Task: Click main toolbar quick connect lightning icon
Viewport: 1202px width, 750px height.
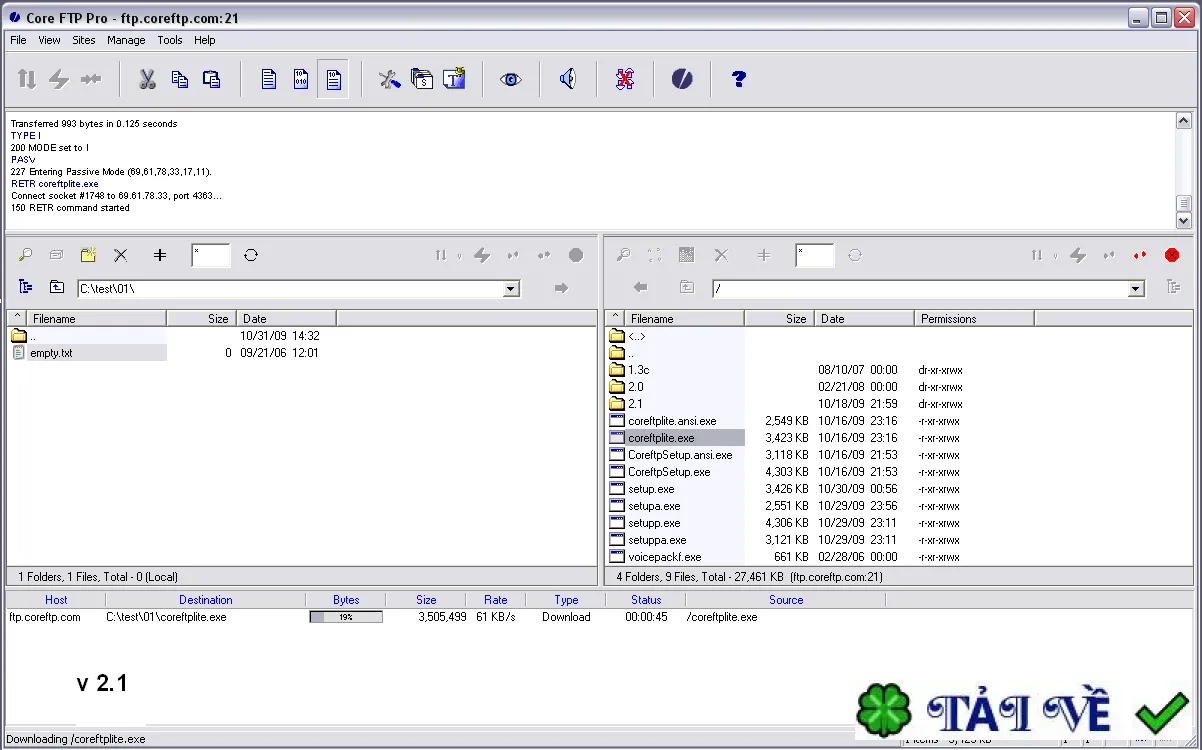Action: click(x=59, y=80)
